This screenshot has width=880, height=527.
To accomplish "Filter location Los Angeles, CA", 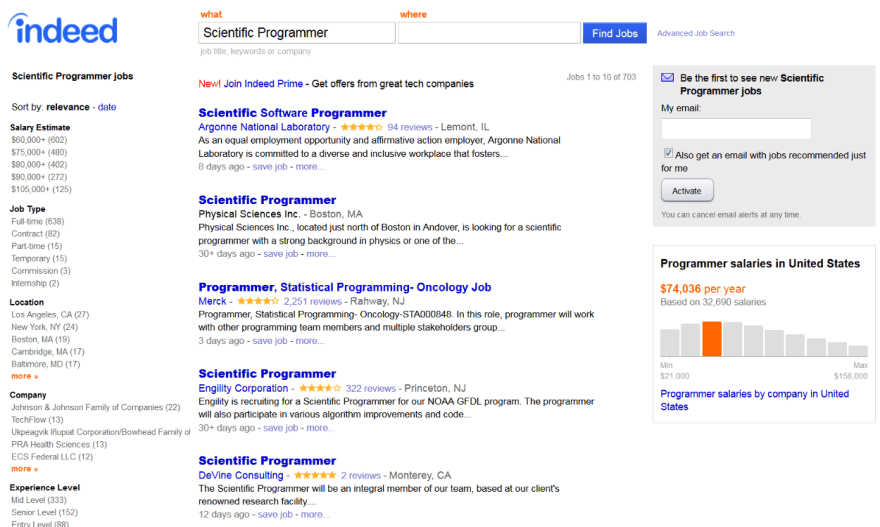I will tap(50, 315).
